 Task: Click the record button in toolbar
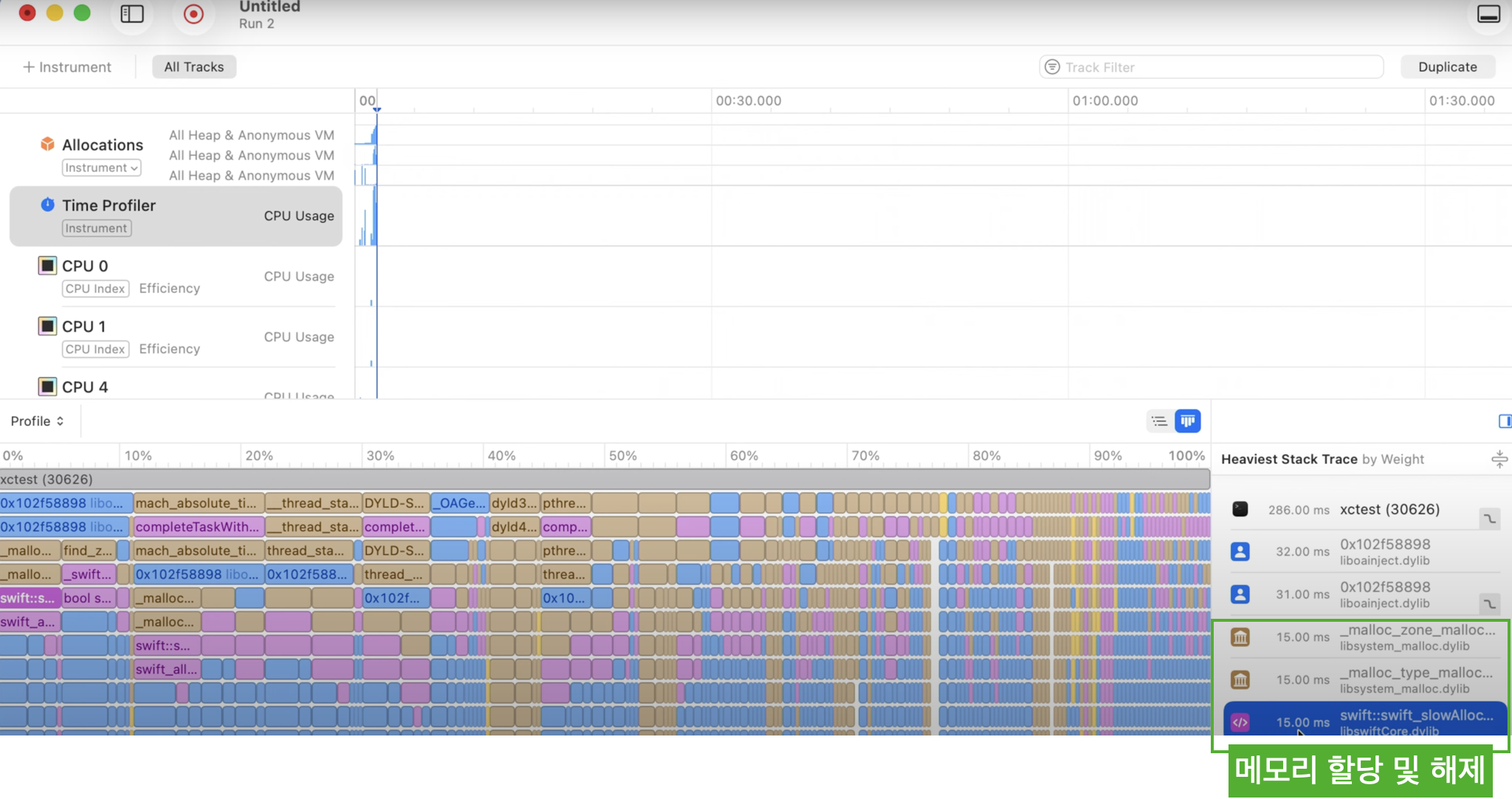(x=193, y=14)
